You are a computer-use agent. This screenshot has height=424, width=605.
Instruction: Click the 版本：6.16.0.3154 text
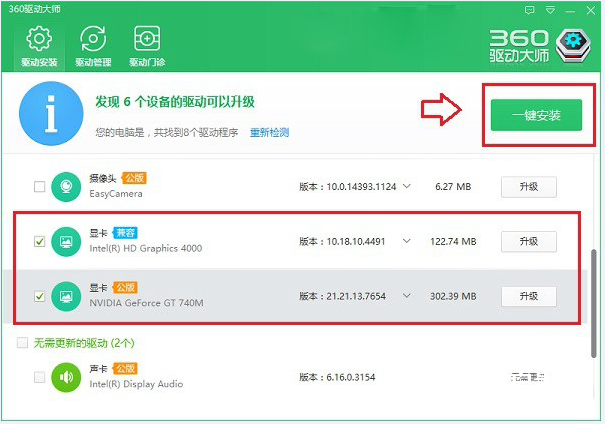click(x=337, y=377)
